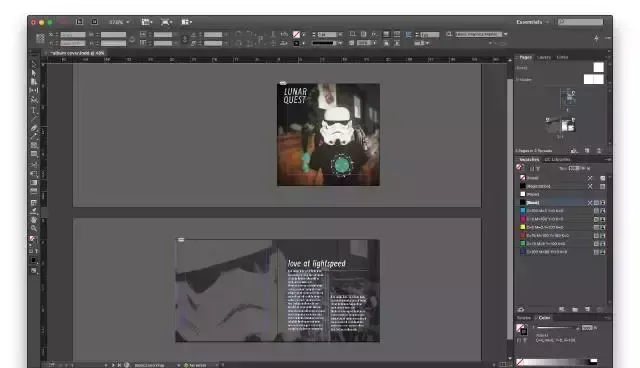Click the Lunar Quest cover page image

click(x=328, y=135)
